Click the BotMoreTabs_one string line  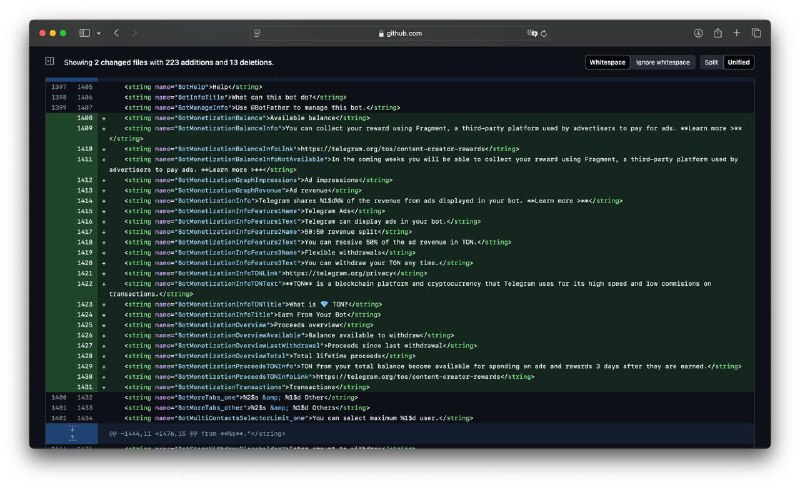coord(241,397)
